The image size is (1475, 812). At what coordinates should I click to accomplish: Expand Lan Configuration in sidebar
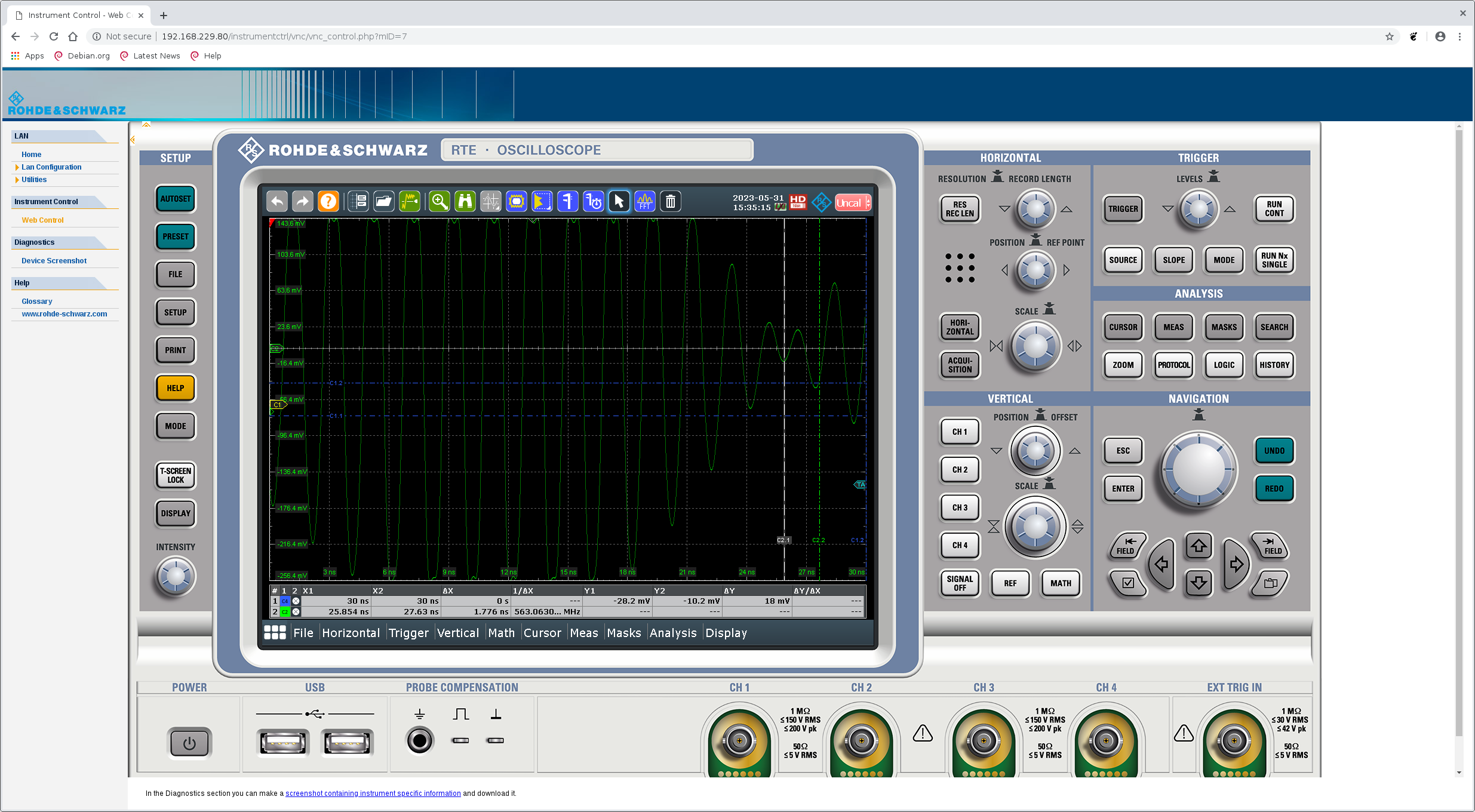pos(51,167)
